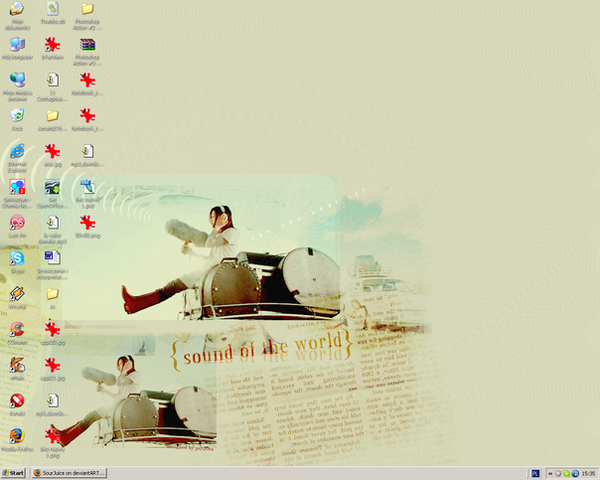This screenshot has width=600, height=480.
Task: Switch to SourJuice on deviantART taskbar window
Action: click(69, 473)
